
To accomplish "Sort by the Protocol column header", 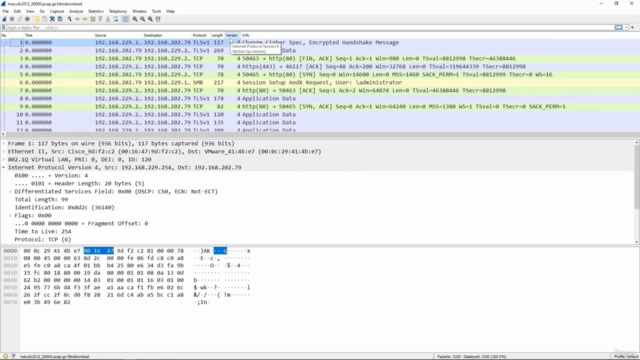I will click(x=201, y=36).
